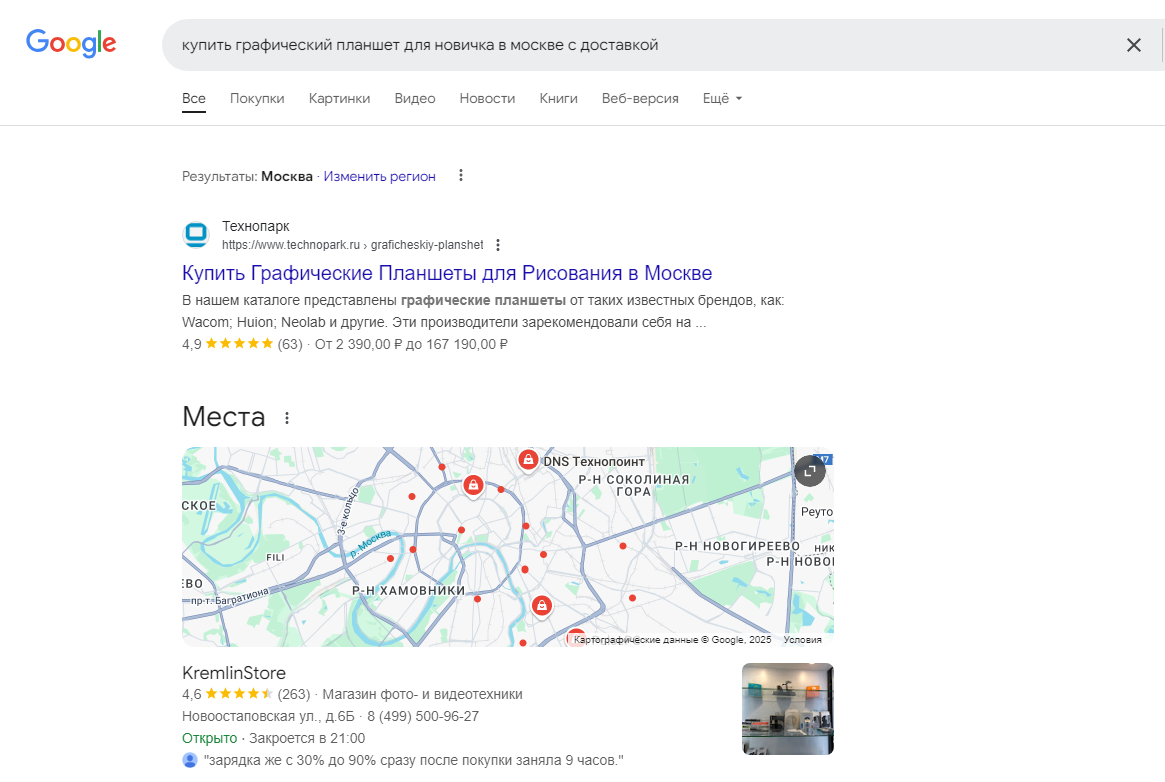The image size is (1165, 782).
Task: Click the Google logo
Action: click(71, 43)
